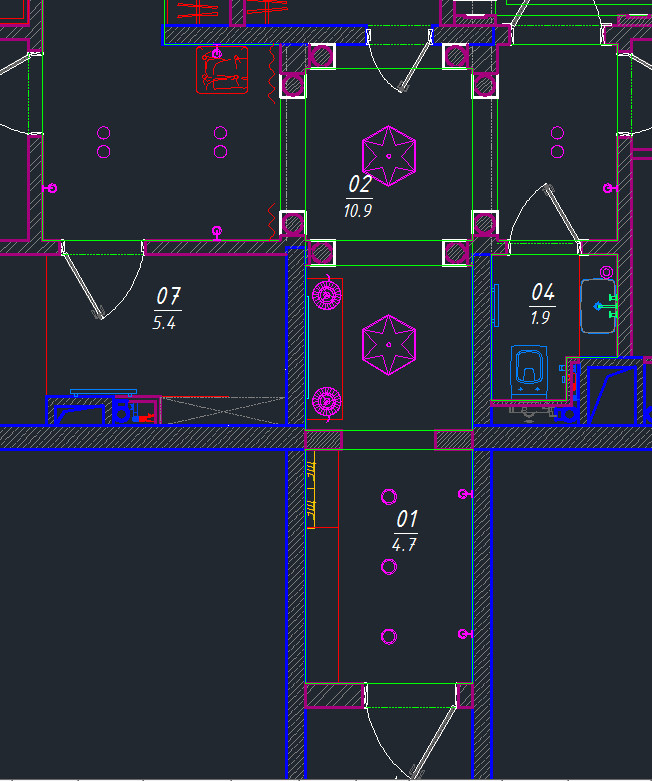Viewport: 652px width, 781px height.
Task: Select the hexagonal star light in room 02
Action: [388, 155]
